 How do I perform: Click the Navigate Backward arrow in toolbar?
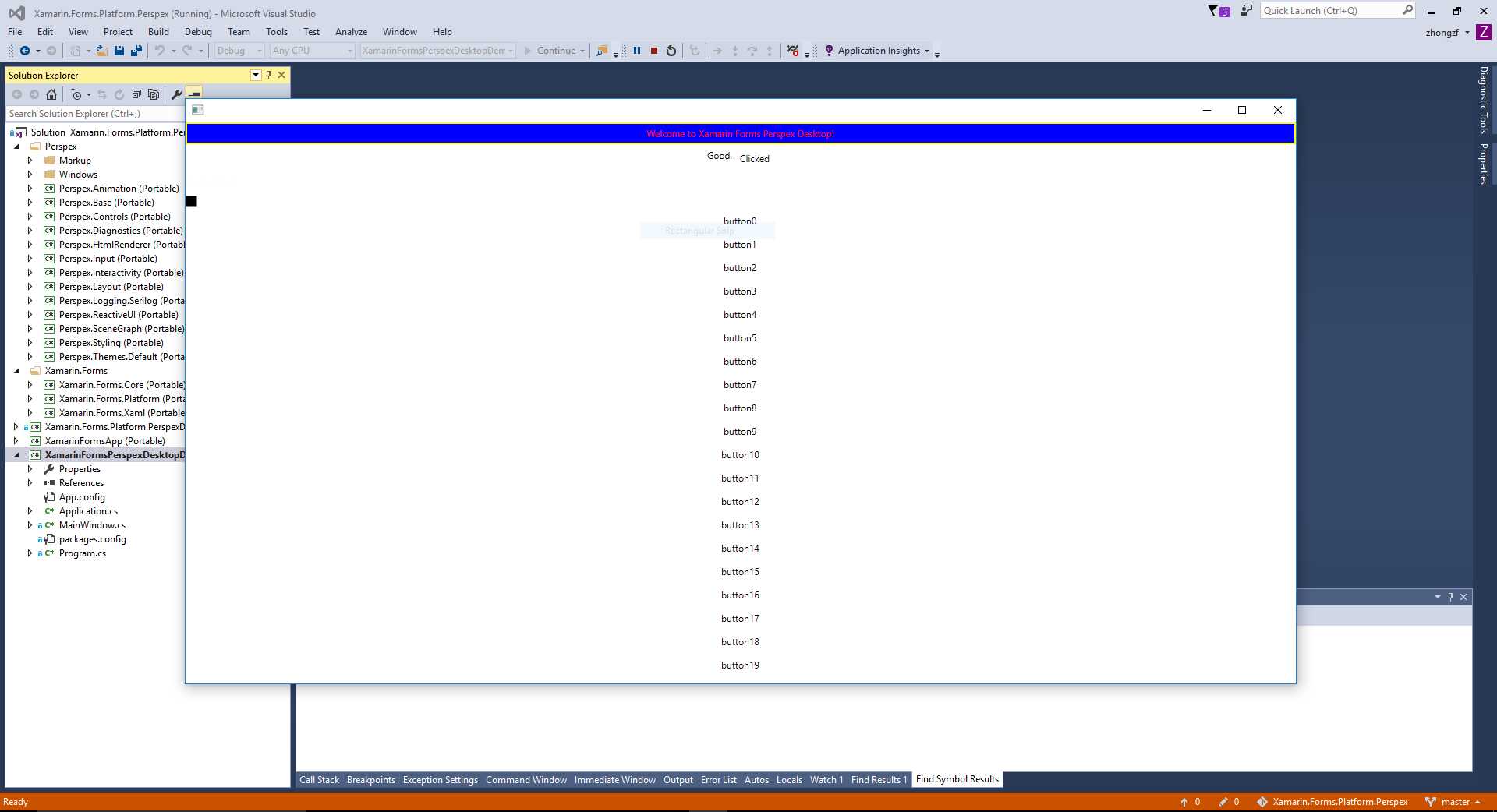point(25,51)
